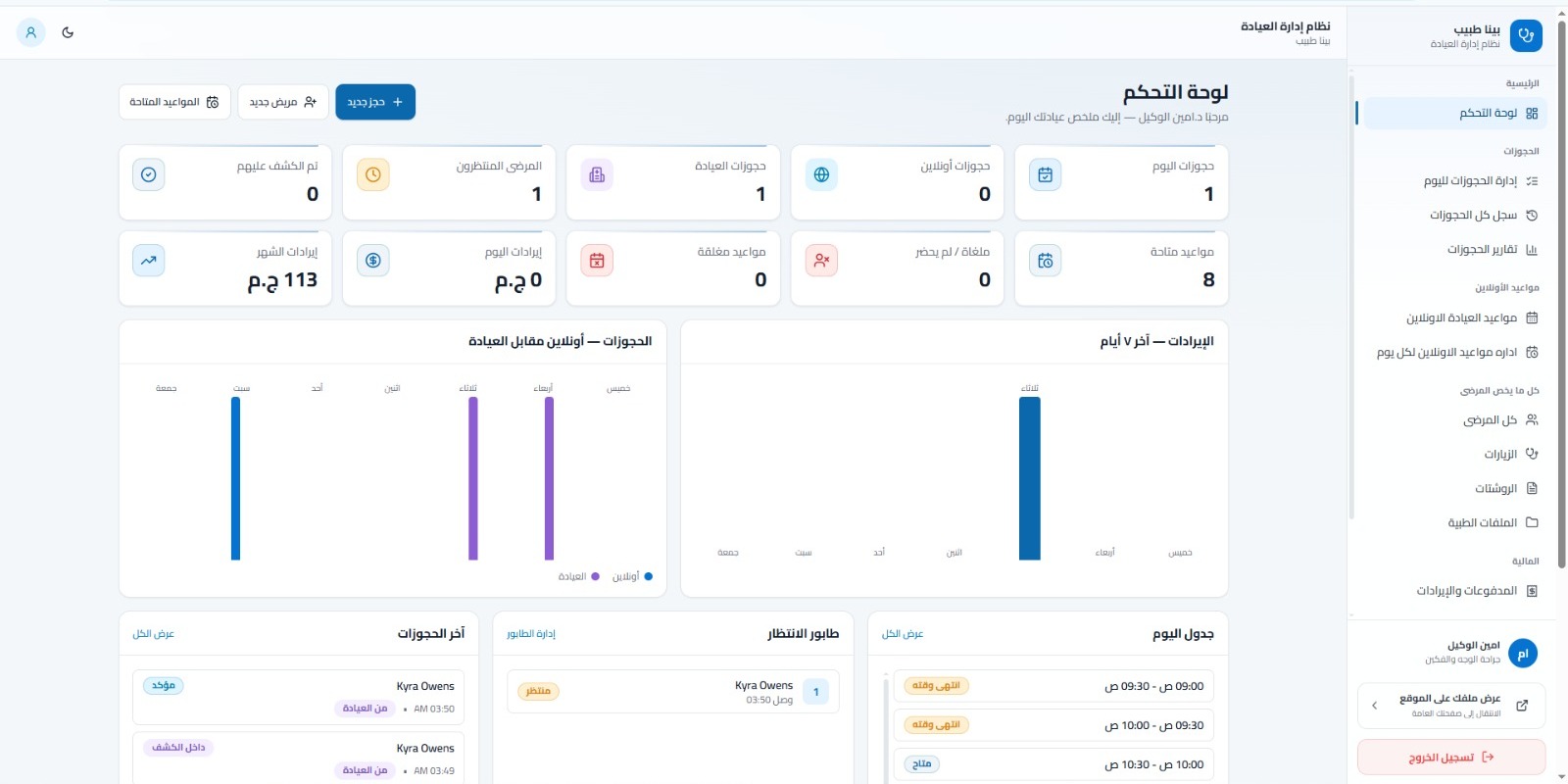The height and width of the screenshot is (784, 1568).
Task: Open كل المرضى patients list
Action: (1455, 420)
